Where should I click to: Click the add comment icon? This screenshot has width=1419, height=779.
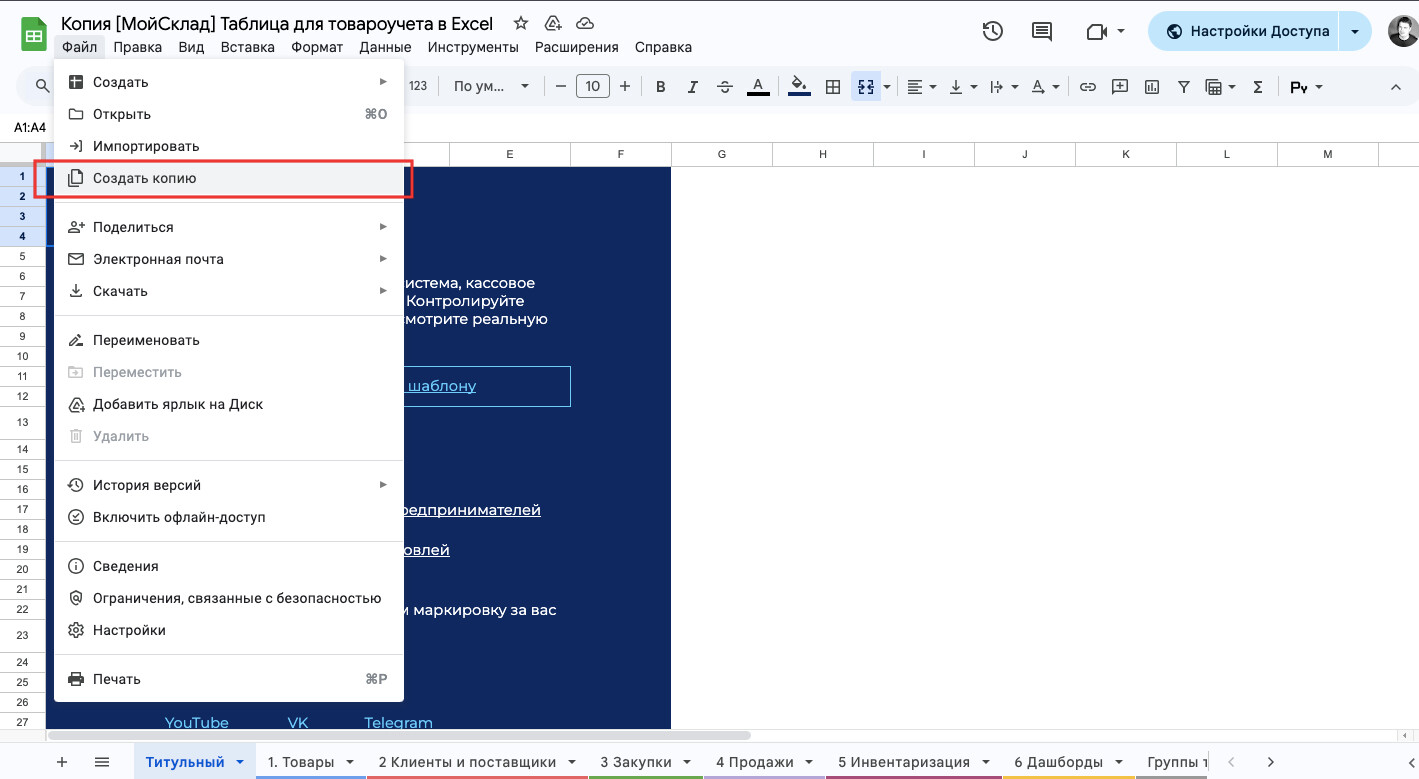(1120, 87)
